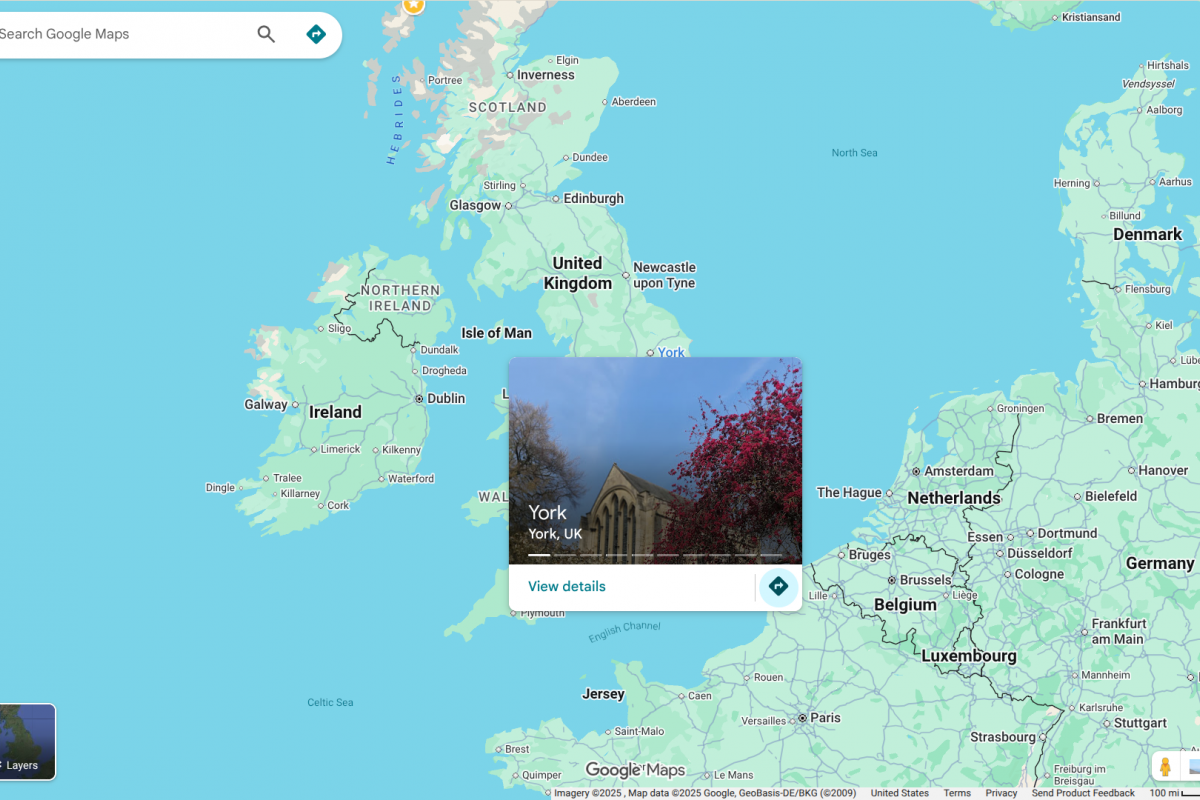The width and height of the screenshot is (1200, 800).
Task: Select the York label on map
Action: point(671,352)
